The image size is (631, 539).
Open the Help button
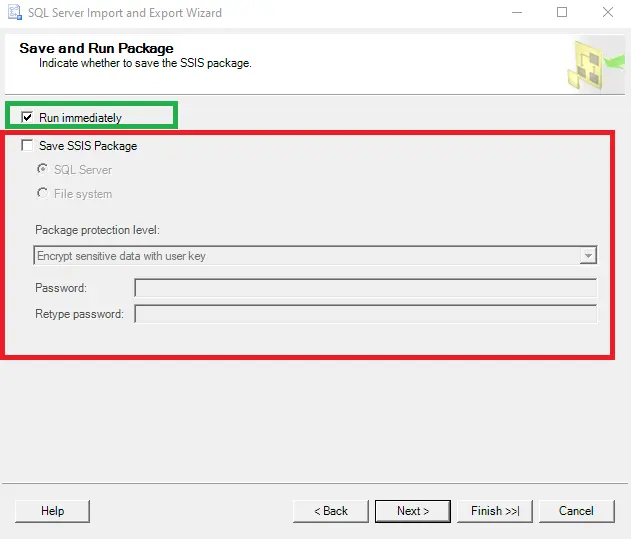pos(52,511)
